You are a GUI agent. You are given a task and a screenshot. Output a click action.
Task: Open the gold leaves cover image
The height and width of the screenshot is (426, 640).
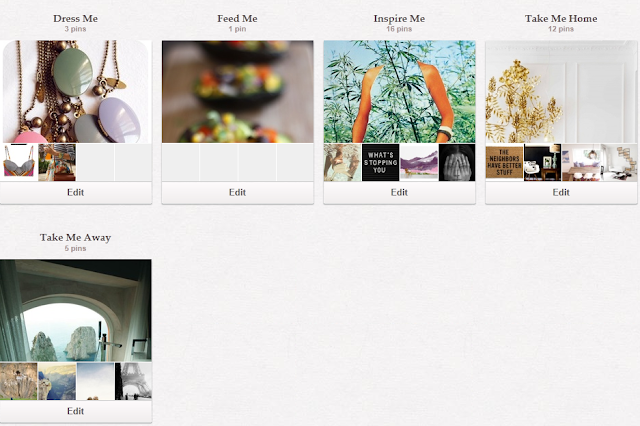pyautogui.click(x=561, y=91)
